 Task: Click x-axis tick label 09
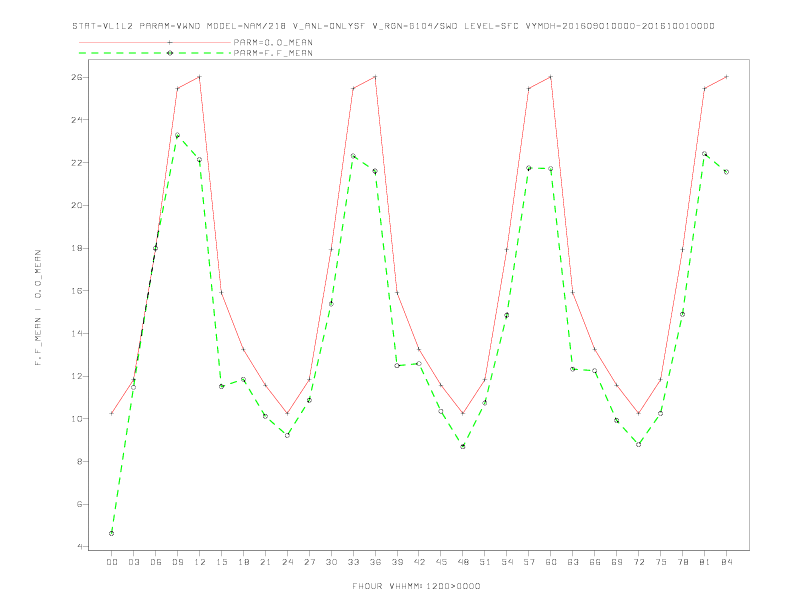(x=177, y=562)
